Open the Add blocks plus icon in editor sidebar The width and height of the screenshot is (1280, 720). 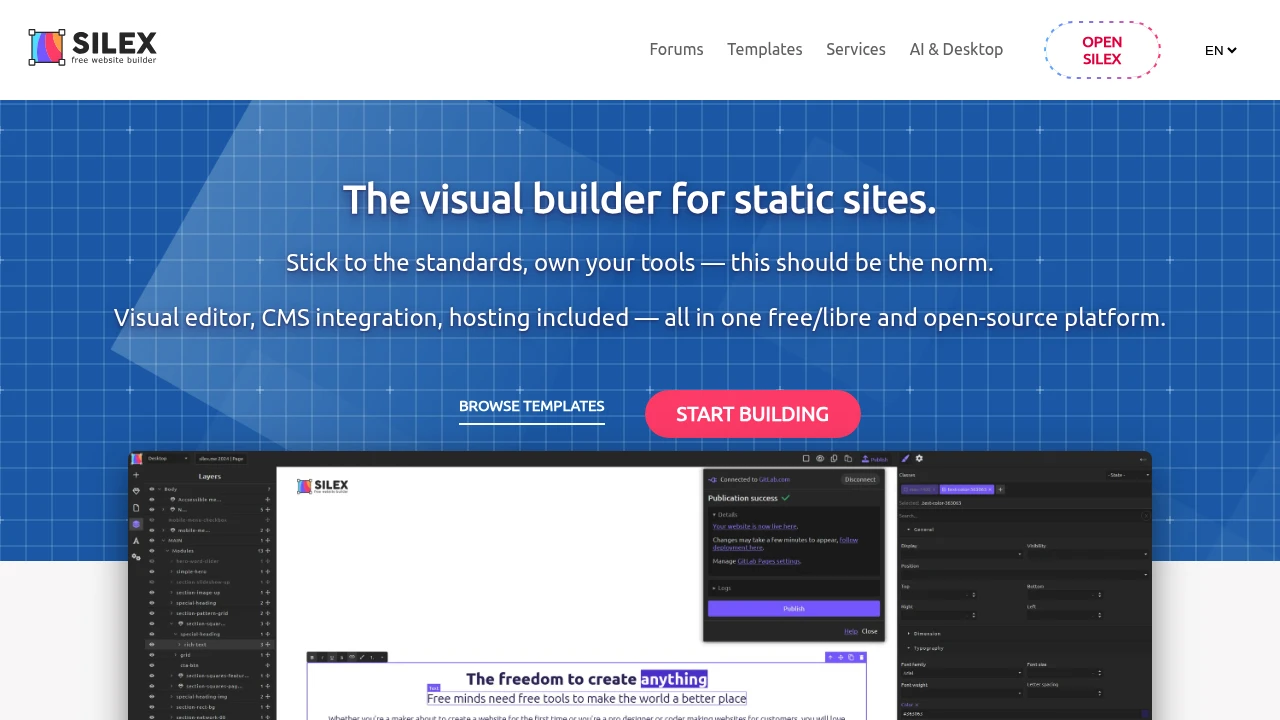click(136, 475)
